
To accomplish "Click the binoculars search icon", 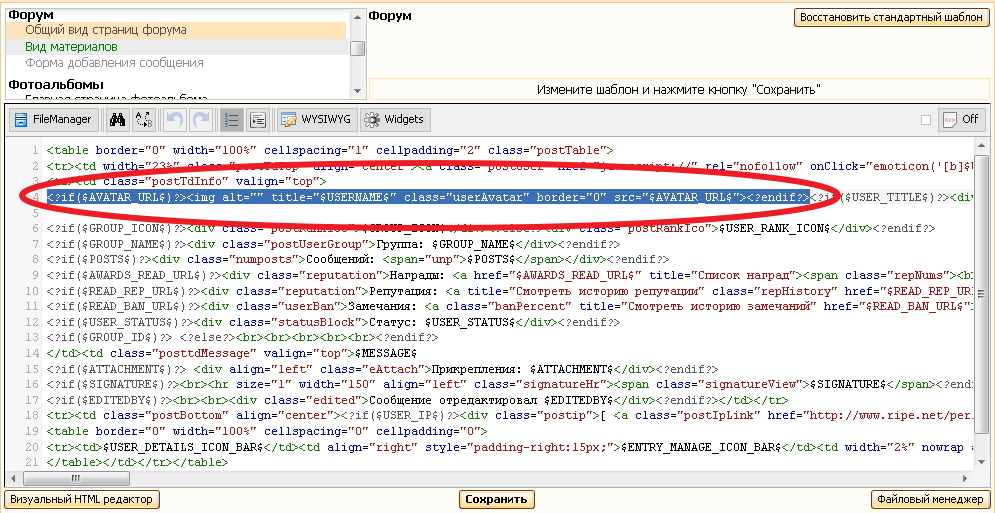I will tap(117, 120).
